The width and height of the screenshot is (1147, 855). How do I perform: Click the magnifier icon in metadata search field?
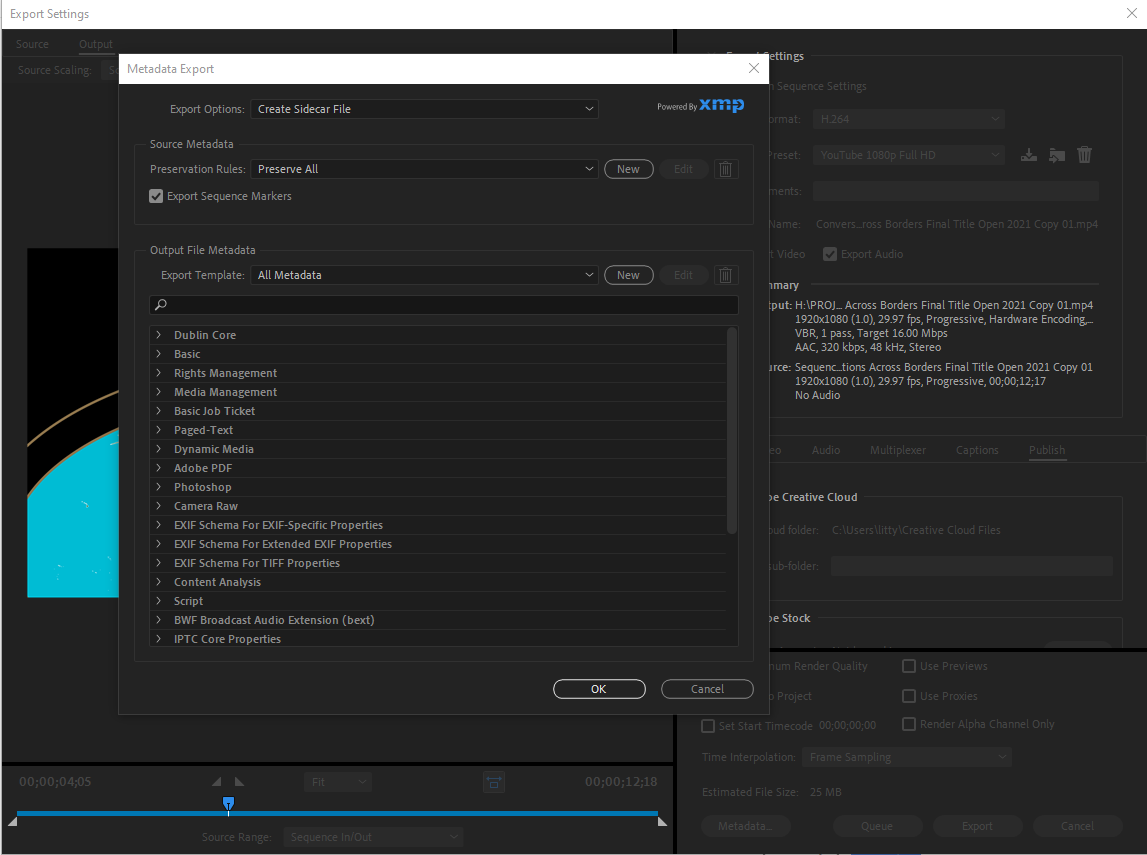point(161,303)
